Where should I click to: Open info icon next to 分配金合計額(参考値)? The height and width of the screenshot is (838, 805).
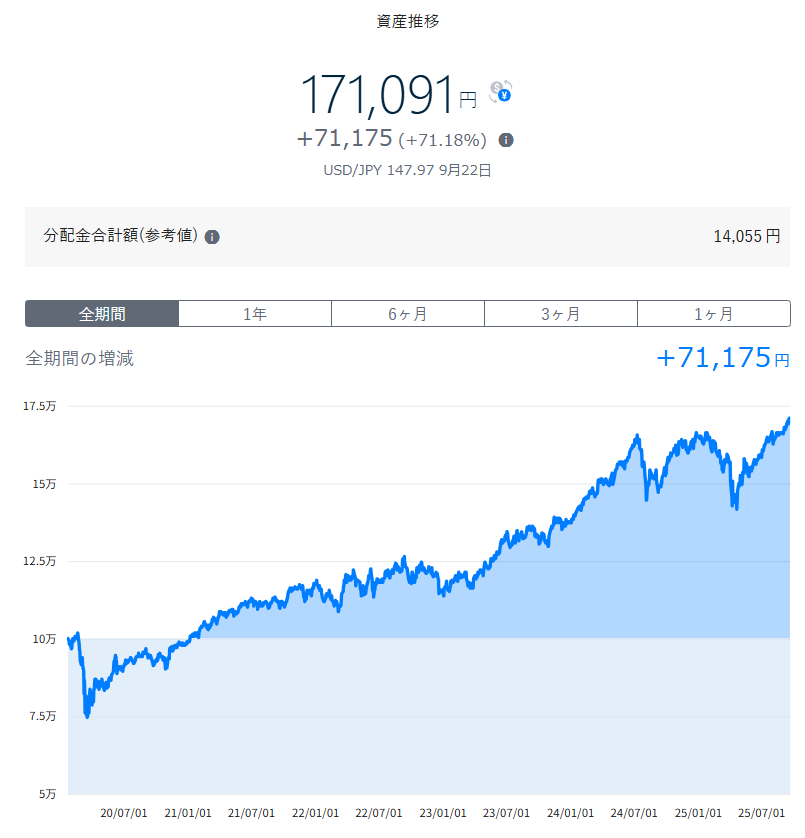coord(212,237)
